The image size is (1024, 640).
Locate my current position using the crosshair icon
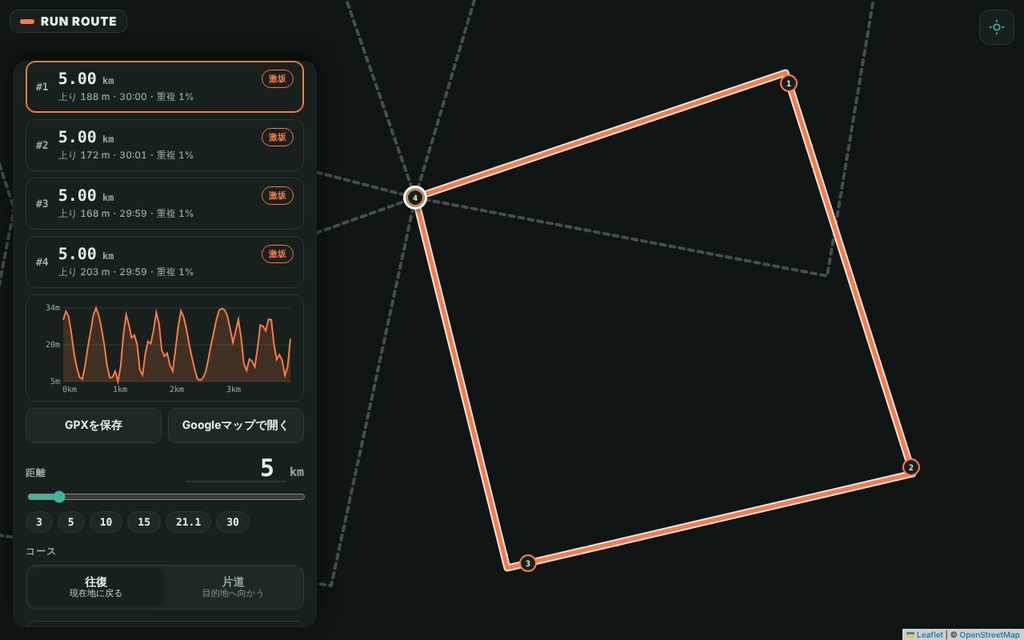pos(997,27)
